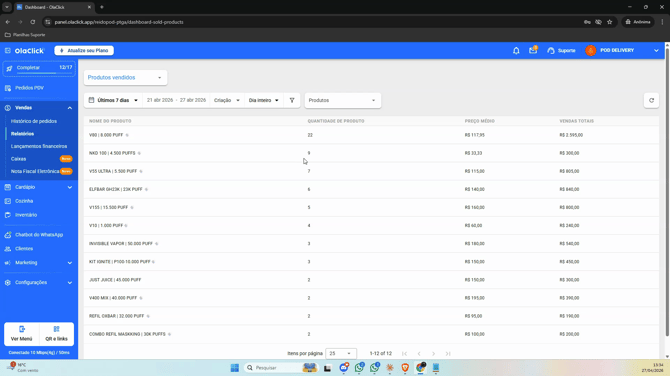Expand the Configurações menu
The height and width of the screenshot is (376, 670).
(x=39, y=282)
